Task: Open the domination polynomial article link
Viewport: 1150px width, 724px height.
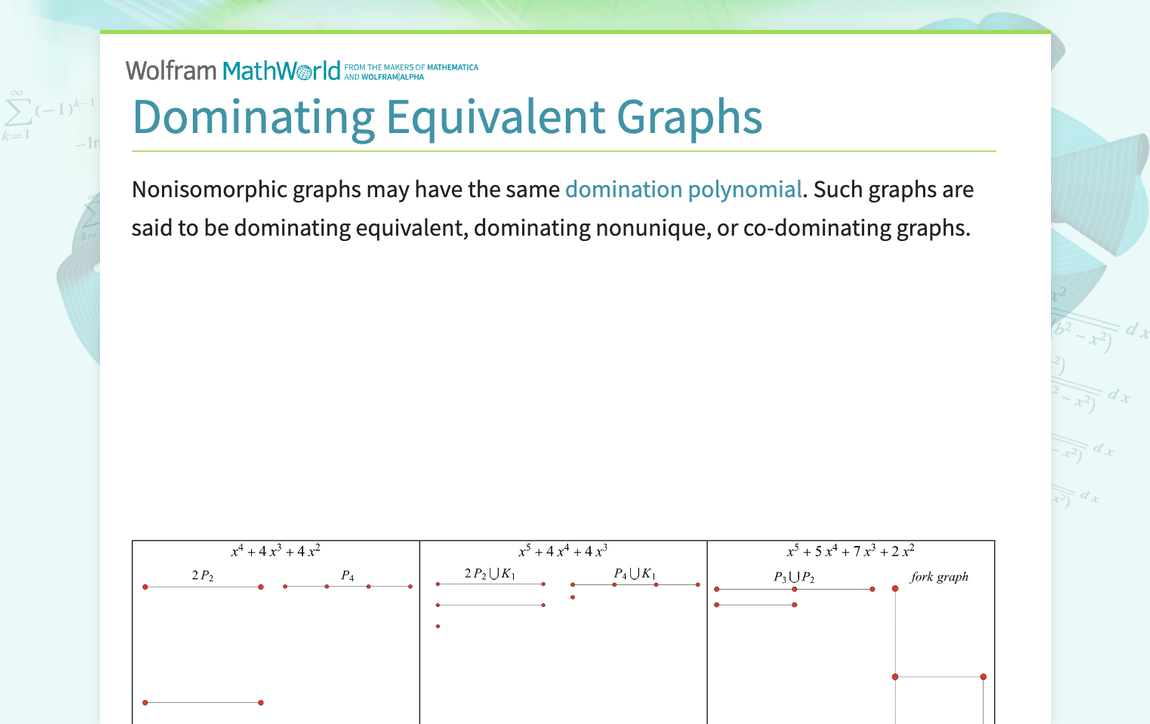Action: tap(683, 189)
